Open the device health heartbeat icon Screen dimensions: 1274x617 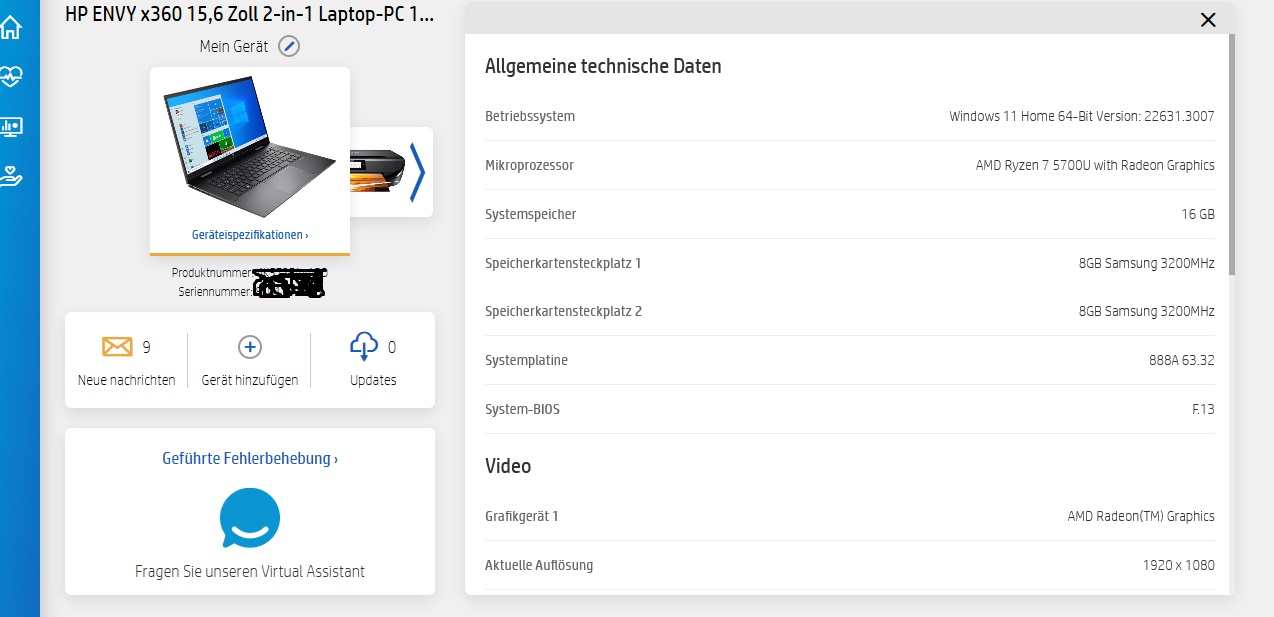[x=11, y=77]
